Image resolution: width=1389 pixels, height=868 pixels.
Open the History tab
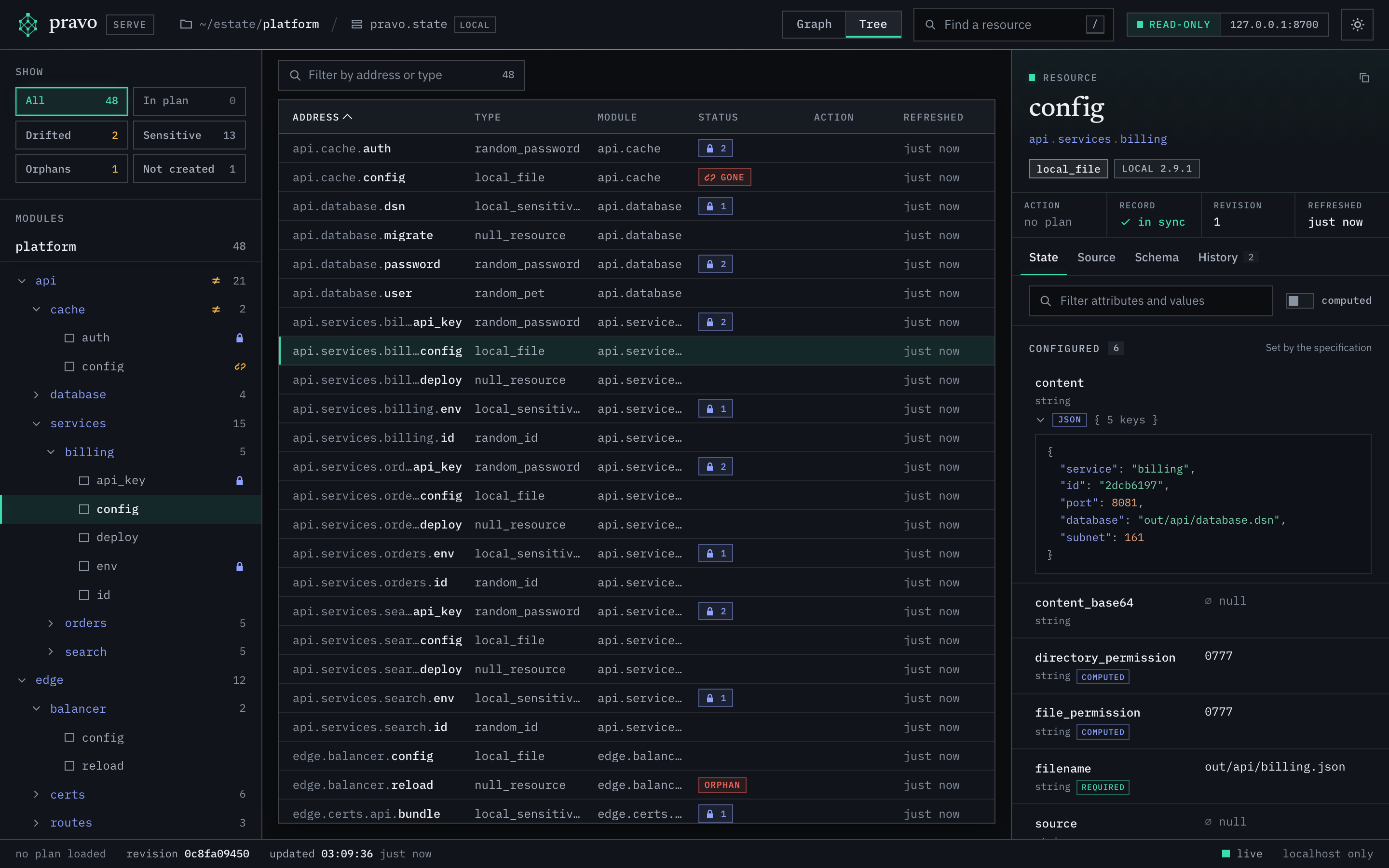[1228, 257]
